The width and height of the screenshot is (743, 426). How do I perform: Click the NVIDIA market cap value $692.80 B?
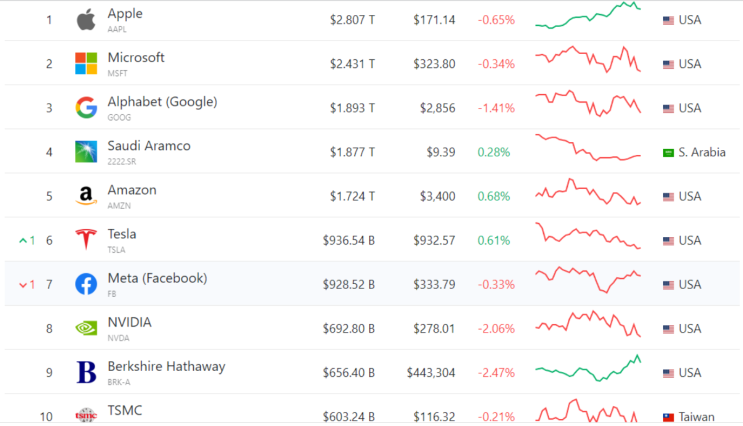(x=349, y=329)
